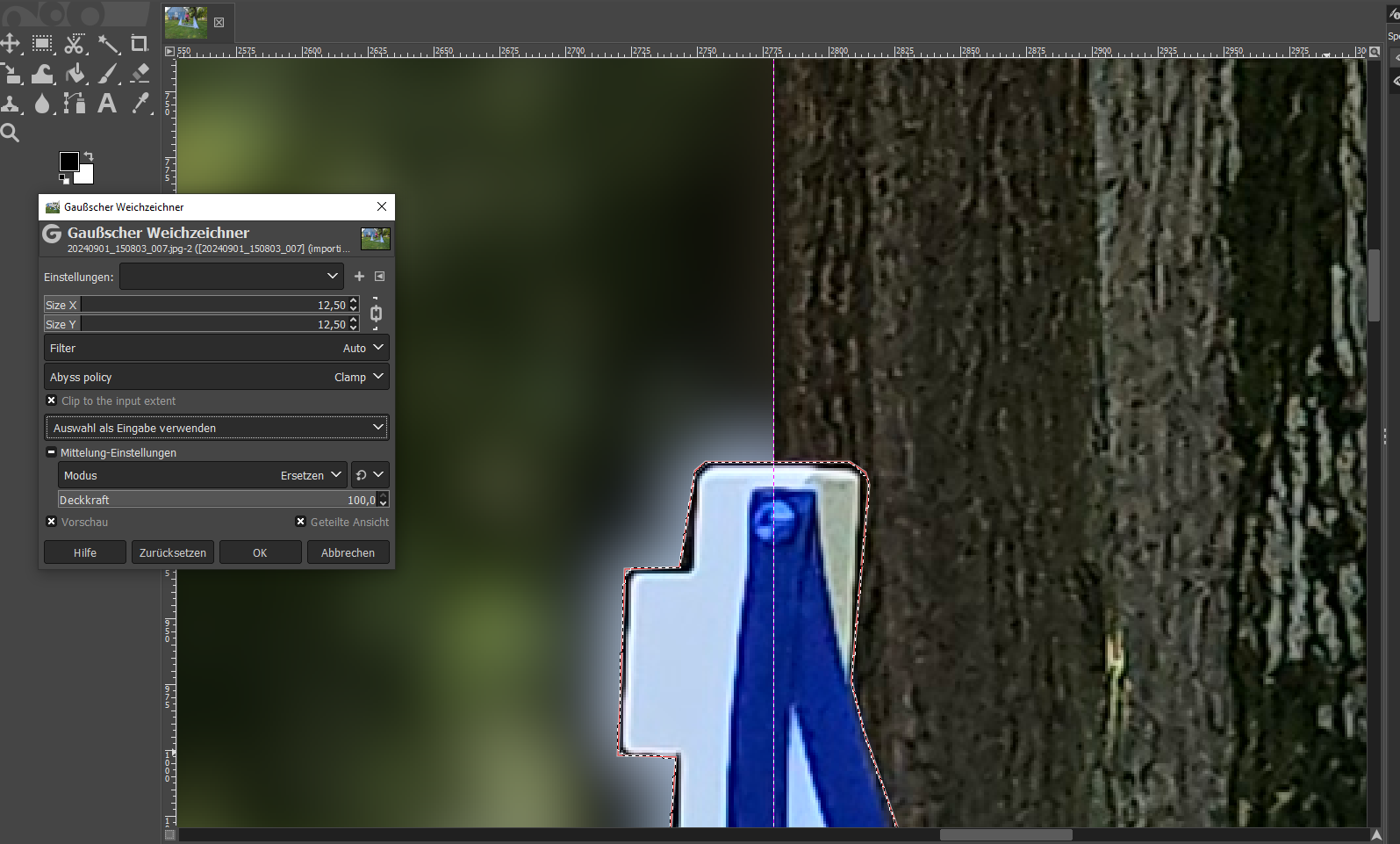Open the Auswahl als Eingabe verwenden dropdown
Screen dimensions: 1400x844
pyautogui.click(x=216, y=428)
